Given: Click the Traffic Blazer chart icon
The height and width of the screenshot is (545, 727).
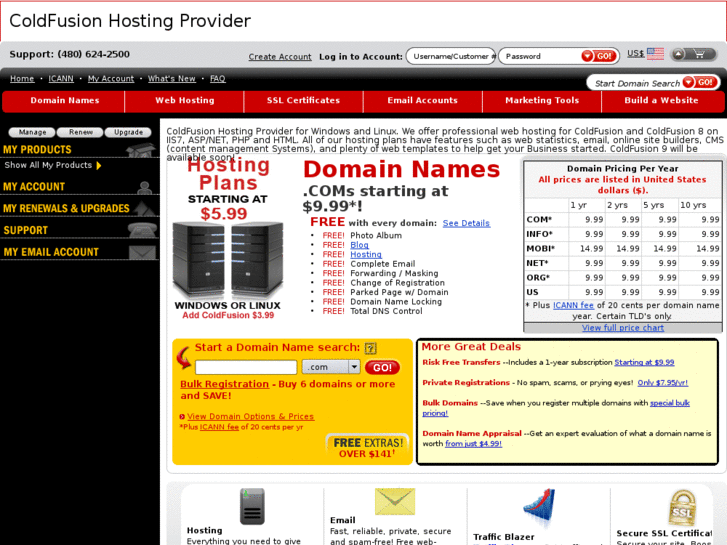Looking at the screenshot, I should tap(539, 507).
